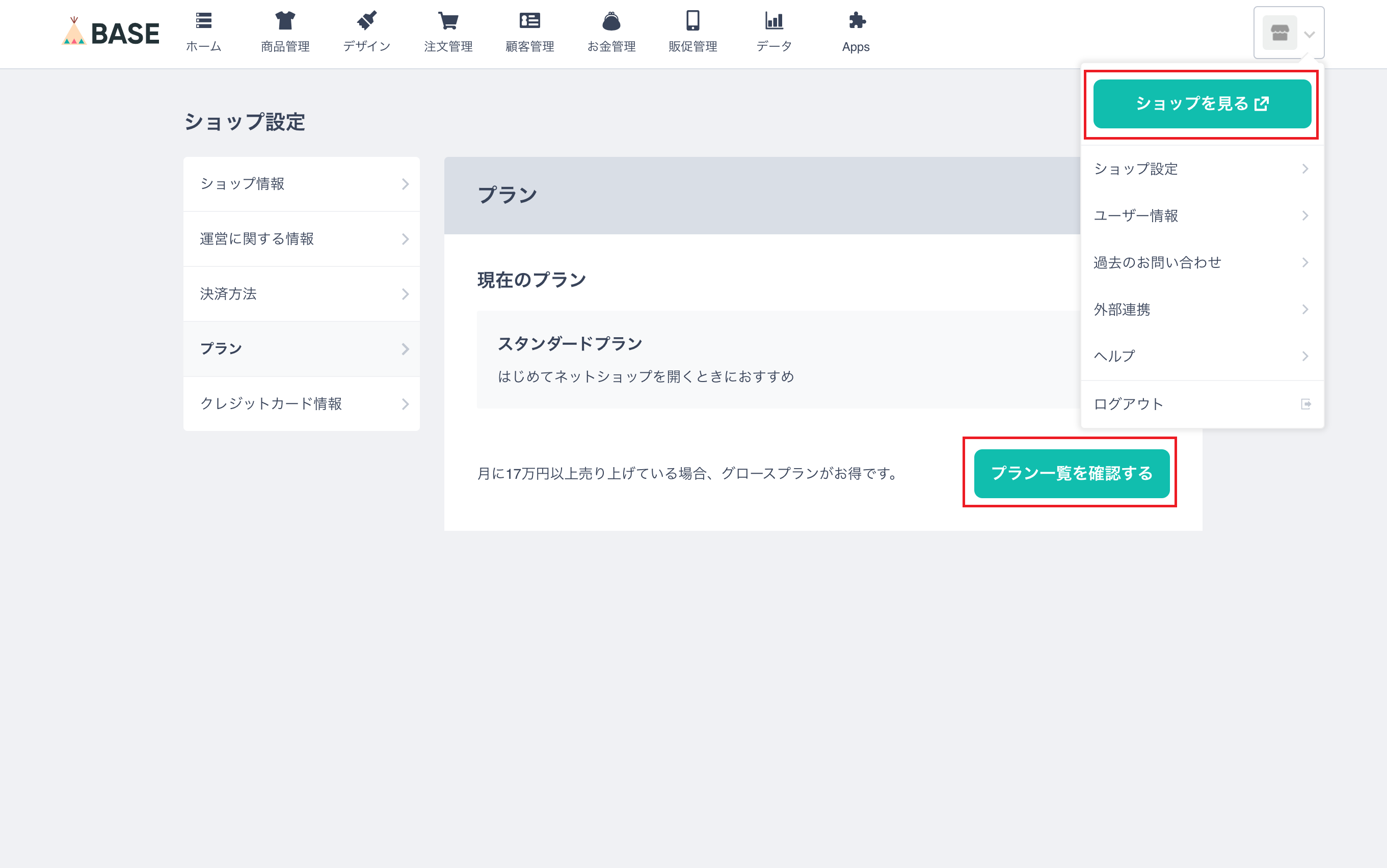Click the external-link icon on ショップを見る button

click(1262, 104)
